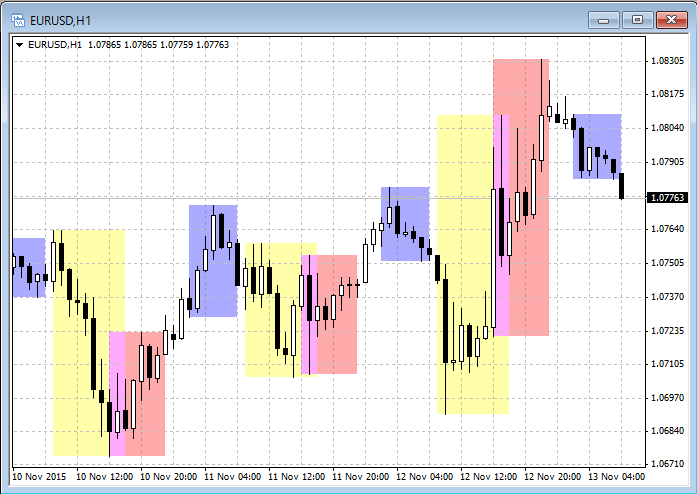Expand the chart symbol dropdown triangle
This screenshot has width=697, height=494.
[19, 45]
